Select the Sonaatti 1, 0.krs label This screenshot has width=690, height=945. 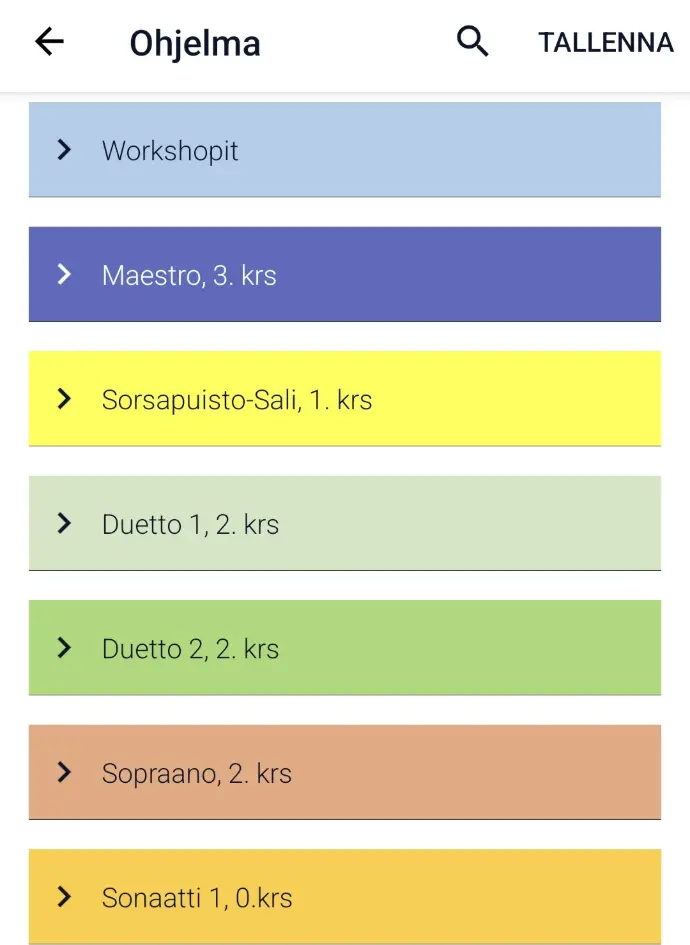pyautogui.click(x=197, y=898)
